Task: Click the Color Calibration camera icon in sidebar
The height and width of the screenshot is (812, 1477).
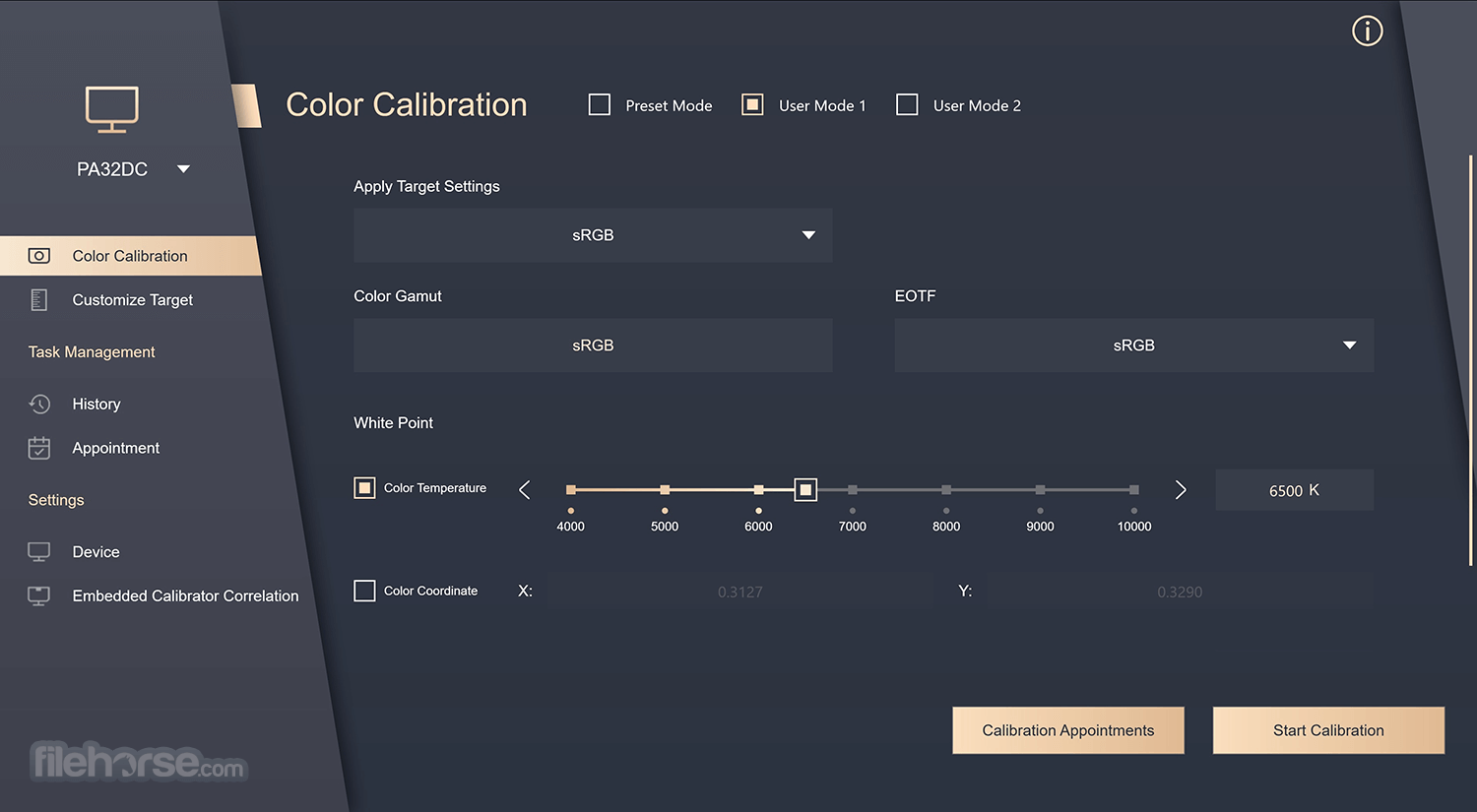Action: [x=39, y=256]
